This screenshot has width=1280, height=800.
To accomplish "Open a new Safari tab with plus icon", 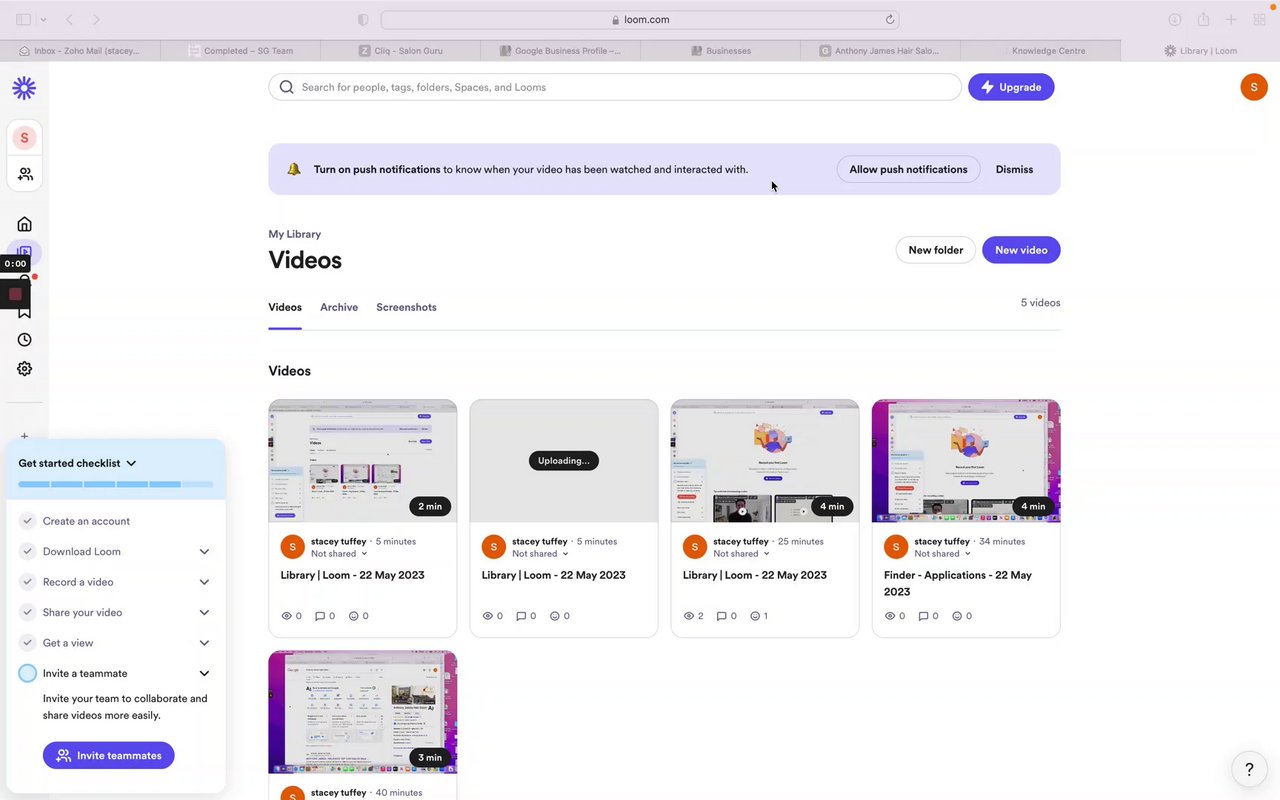I will (1231, 19).
